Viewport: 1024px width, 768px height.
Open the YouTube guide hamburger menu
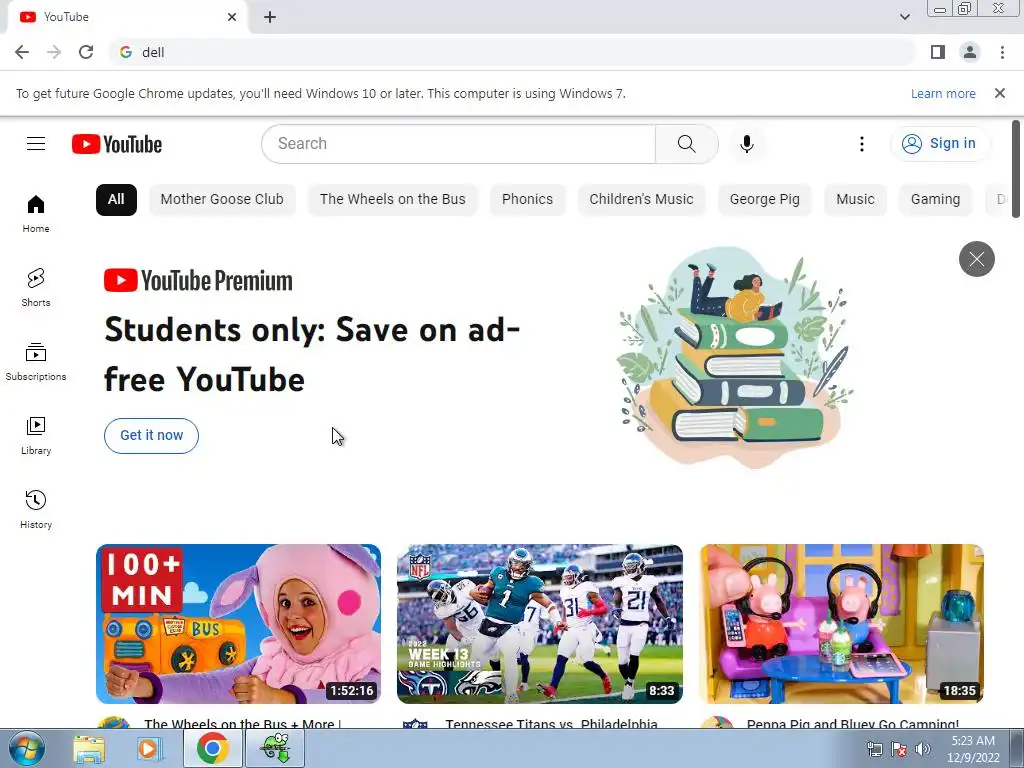[x=36, y=144]
